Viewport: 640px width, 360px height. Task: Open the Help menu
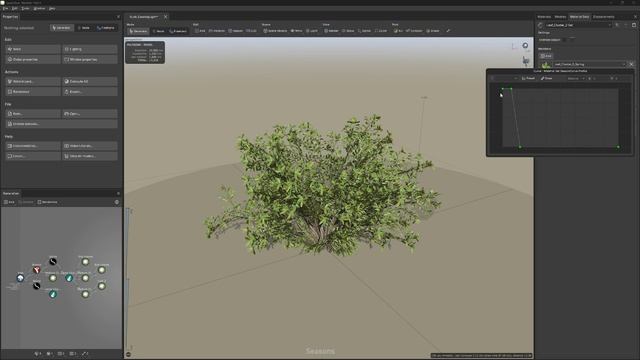pyautogui.click(x=52, y=9)
